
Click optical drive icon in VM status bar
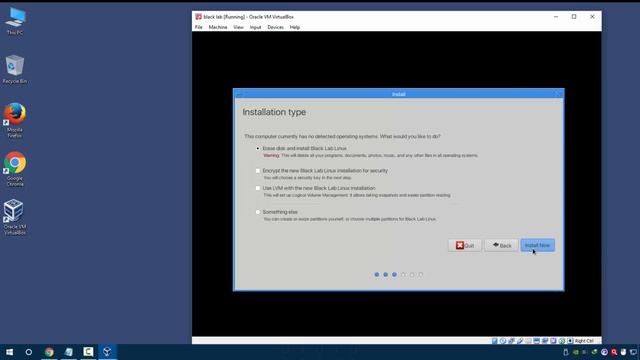point(503,341)
